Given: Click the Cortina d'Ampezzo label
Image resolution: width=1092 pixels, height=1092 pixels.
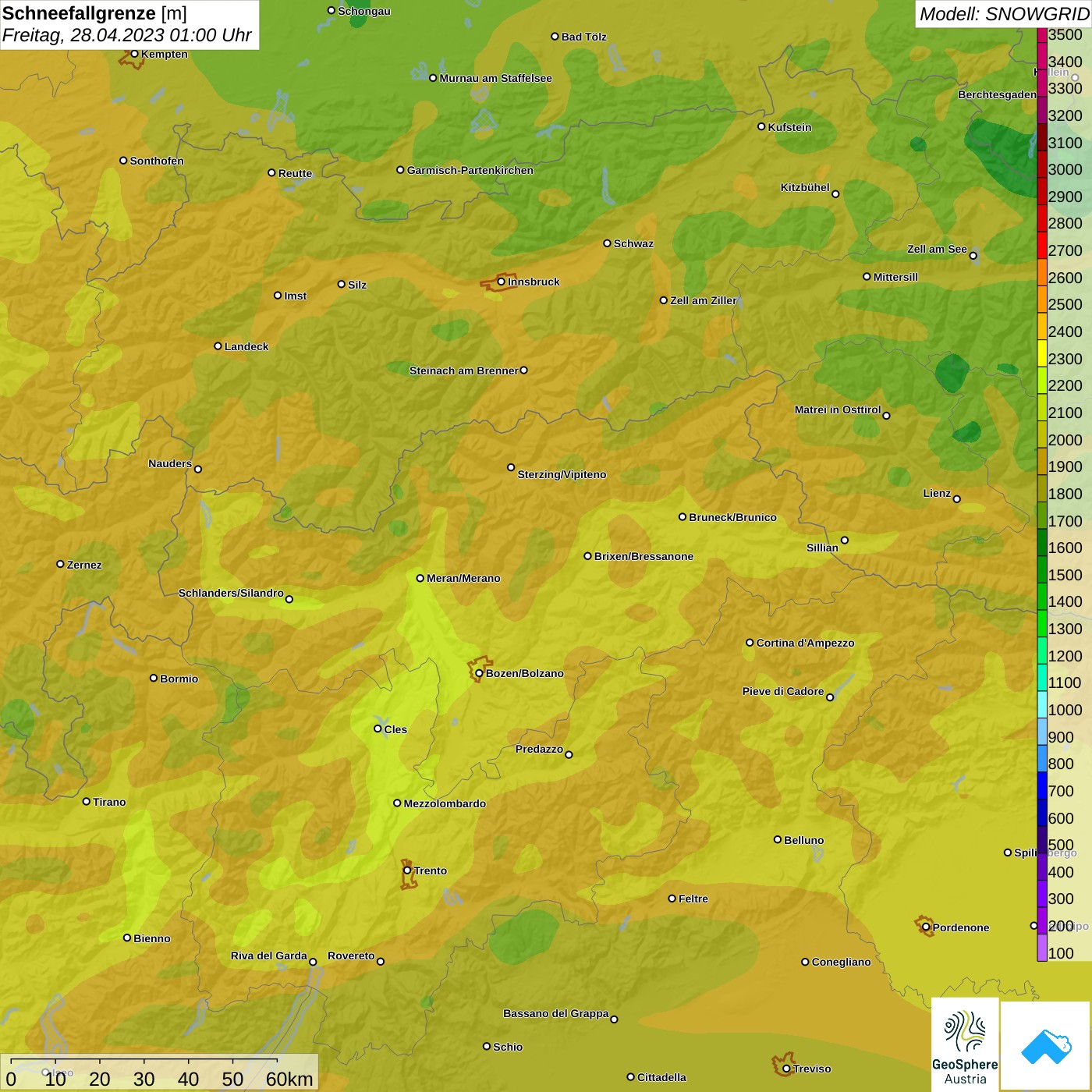Looking at the screenshot, I should click(x=805, y=643).
